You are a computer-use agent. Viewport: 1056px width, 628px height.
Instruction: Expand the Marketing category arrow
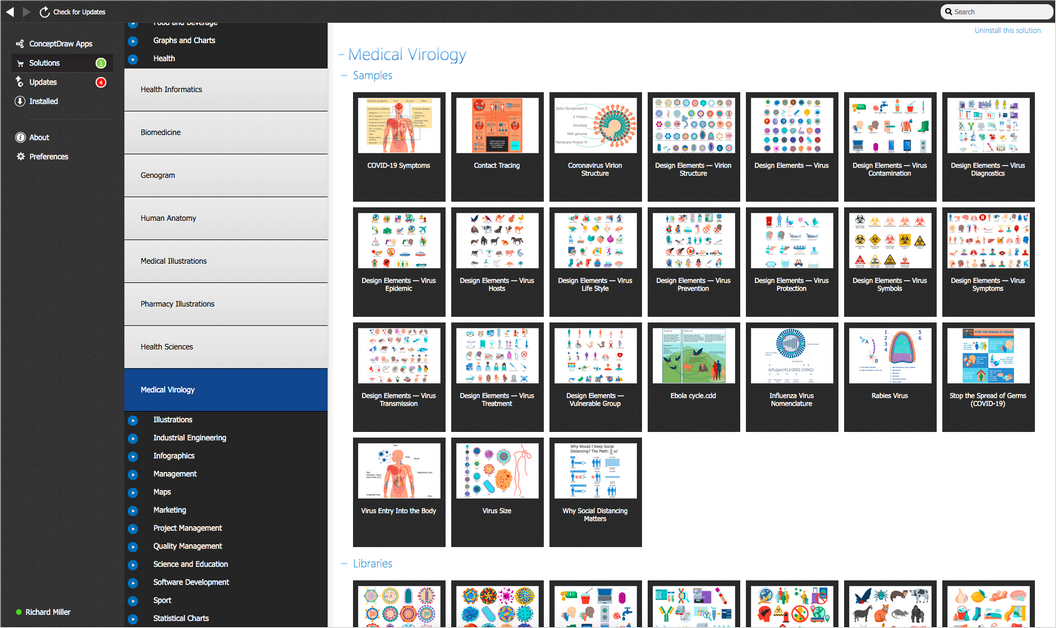tap(133, 511)
